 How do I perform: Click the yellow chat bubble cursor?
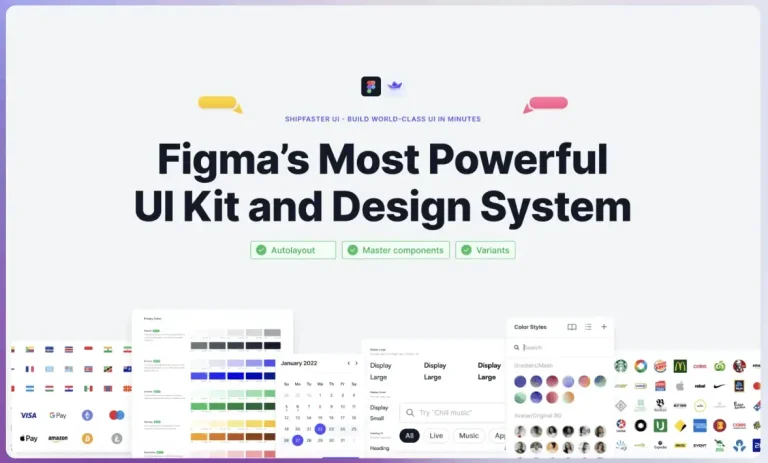point(220,103)
